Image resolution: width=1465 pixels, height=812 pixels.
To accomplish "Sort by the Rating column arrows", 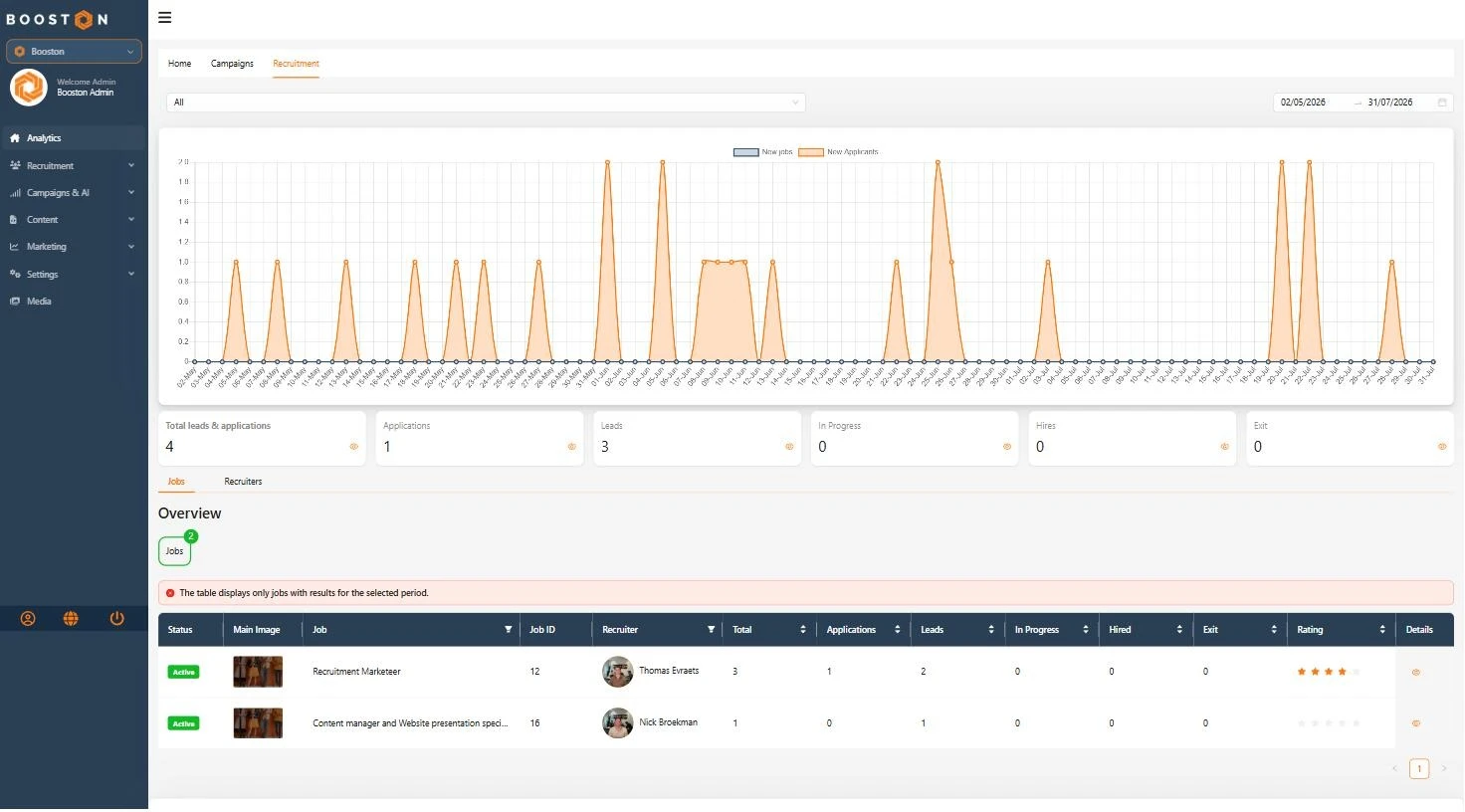I will 1382,630.
